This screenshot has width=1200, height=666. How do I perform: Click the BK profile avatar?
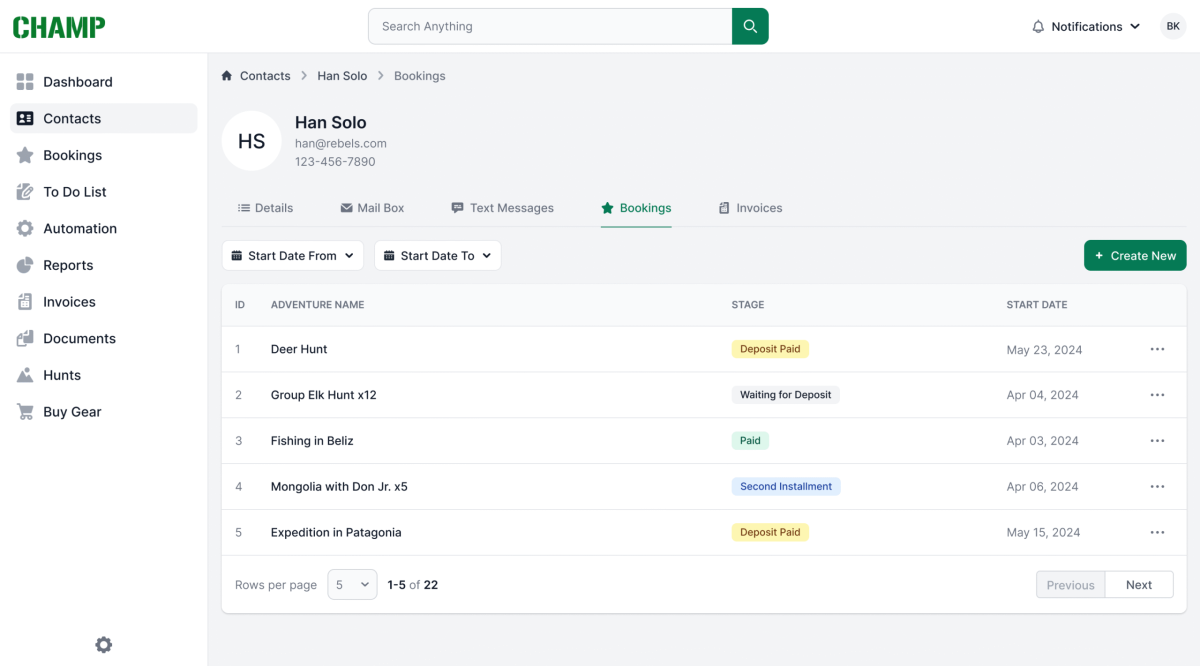click(x=1172, y=26)
